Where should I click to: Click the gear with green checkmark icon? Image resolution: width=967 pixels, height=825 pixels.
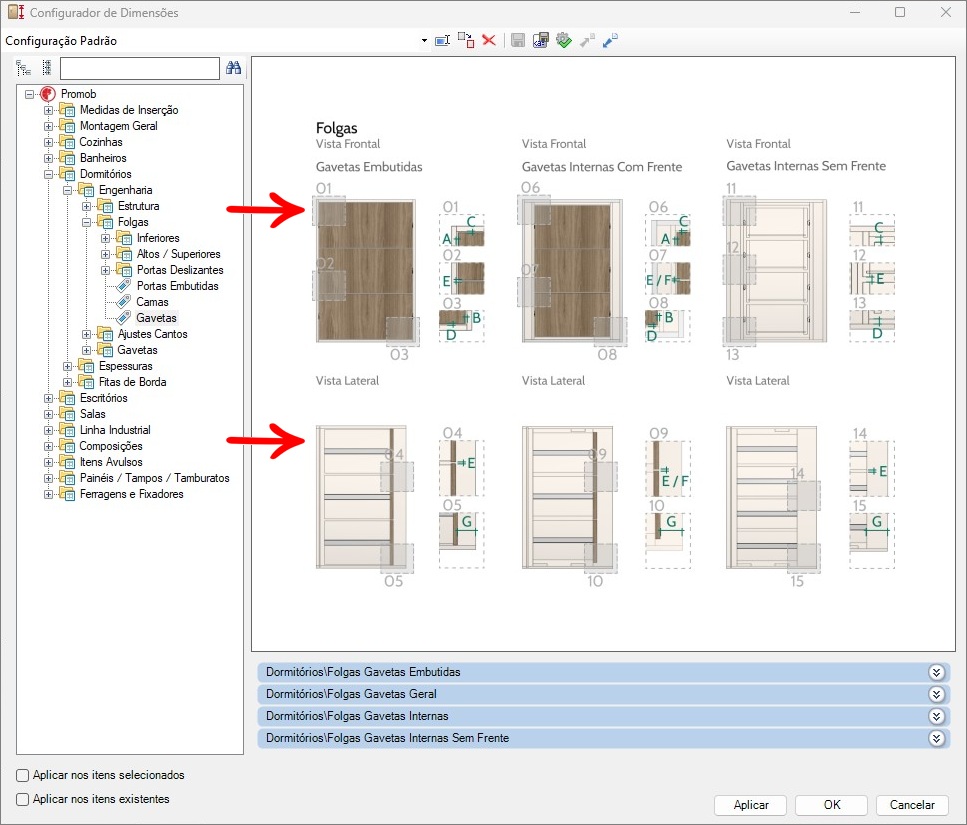click(x=564, y=40)
